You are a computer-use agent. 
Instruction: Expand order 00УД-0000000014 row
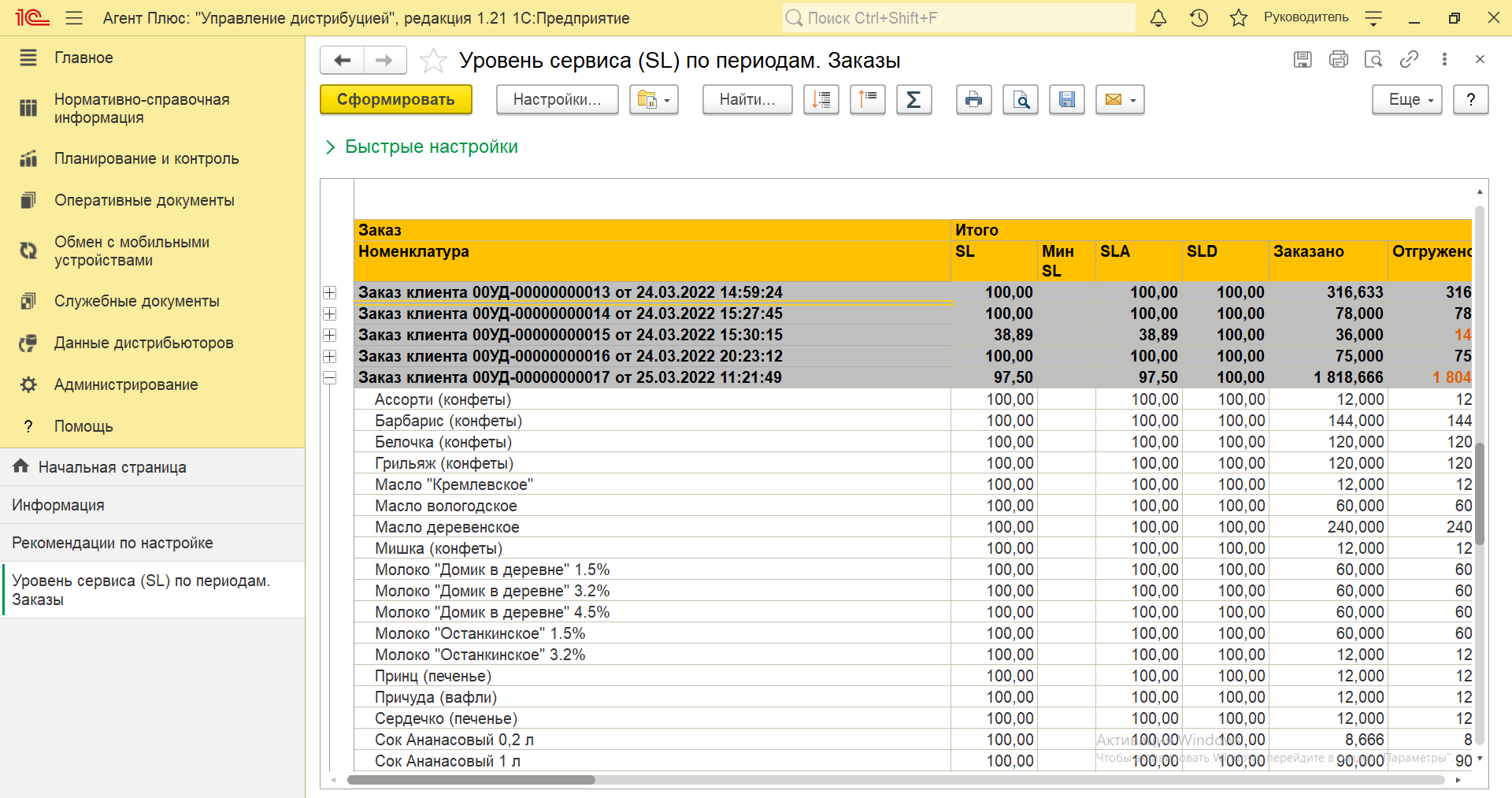330,314
